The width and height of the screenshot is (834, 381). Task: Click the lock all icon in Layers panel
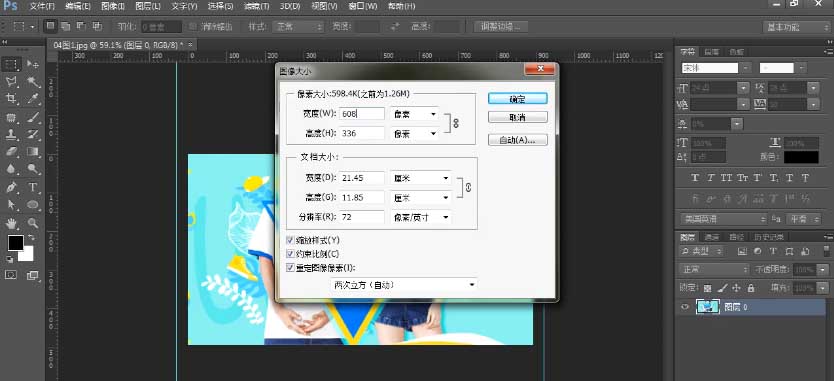(750, 288)
